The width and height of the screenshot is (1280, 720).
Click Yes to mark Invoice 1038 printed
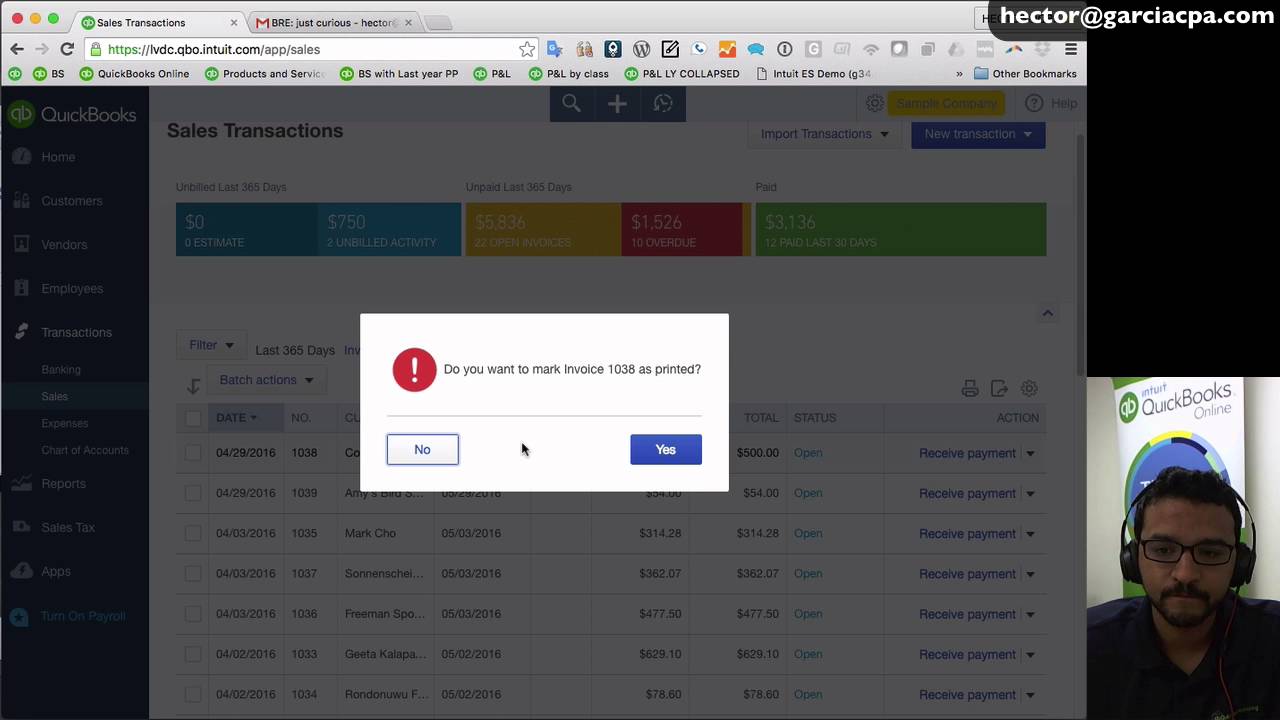pyautogui.click(x=666, y=450)
